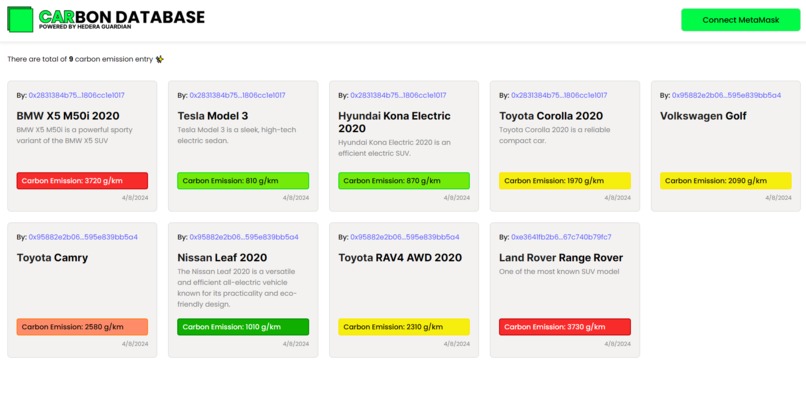806x400 pixels.
Task: Select the green 870 g/km emission badge
Action: 404,180
